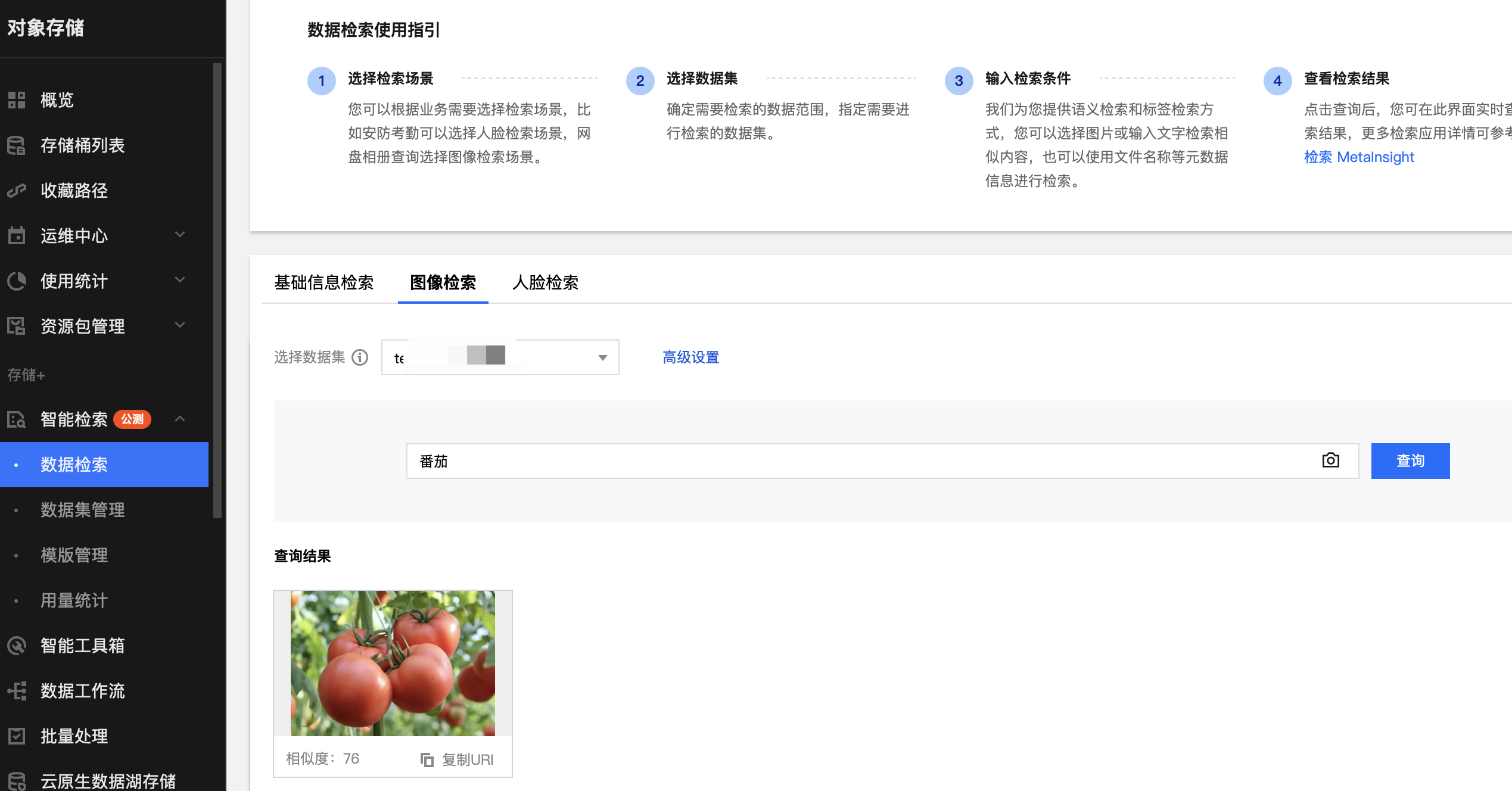The width and height of the screenshot is (1512, 791).
Task: Click step 3 circle 输入检索条件
Action: click(959, 81)
